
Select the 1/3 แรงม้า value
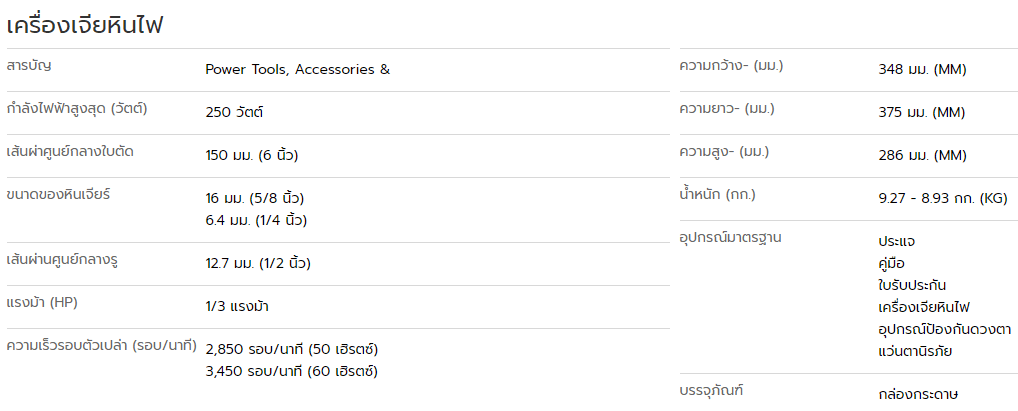tap(237, 306)
